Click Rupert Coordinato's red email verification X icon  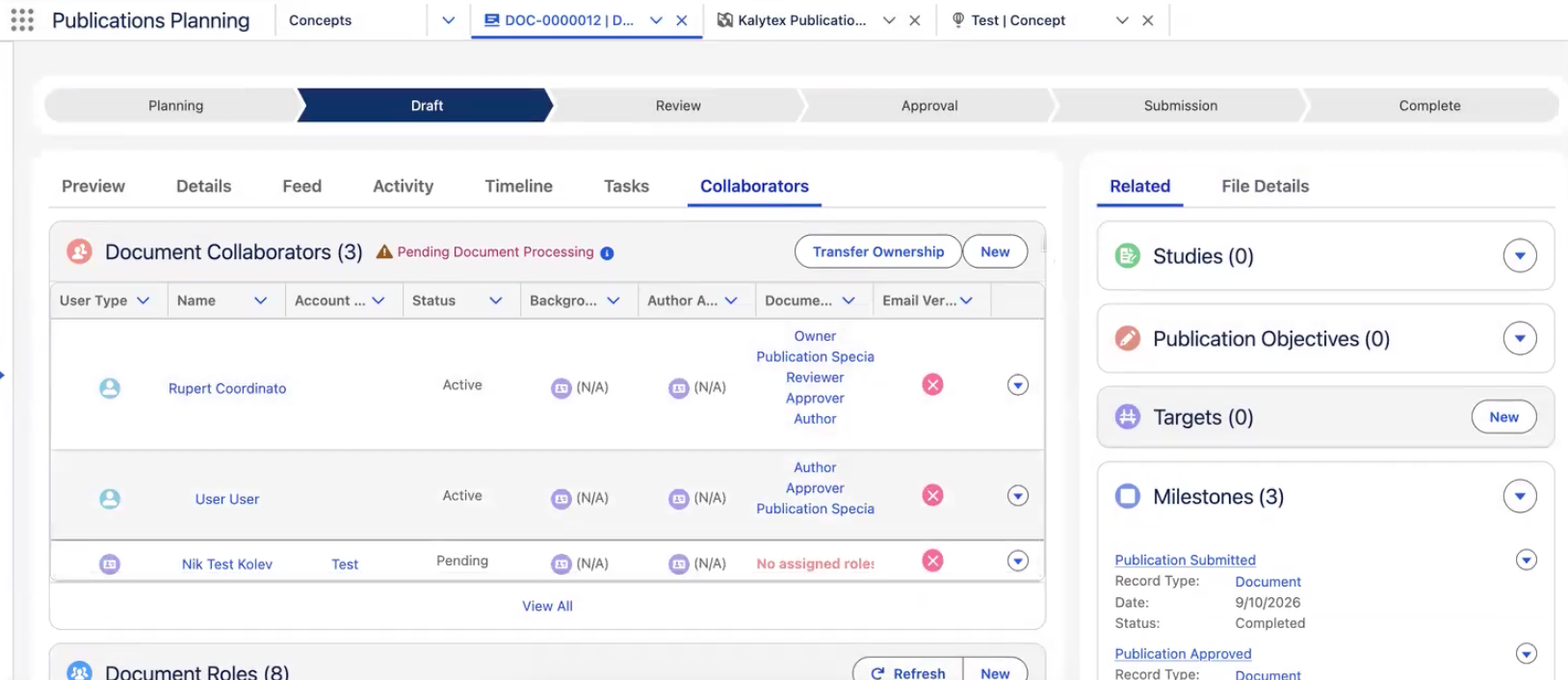[932, 384]
